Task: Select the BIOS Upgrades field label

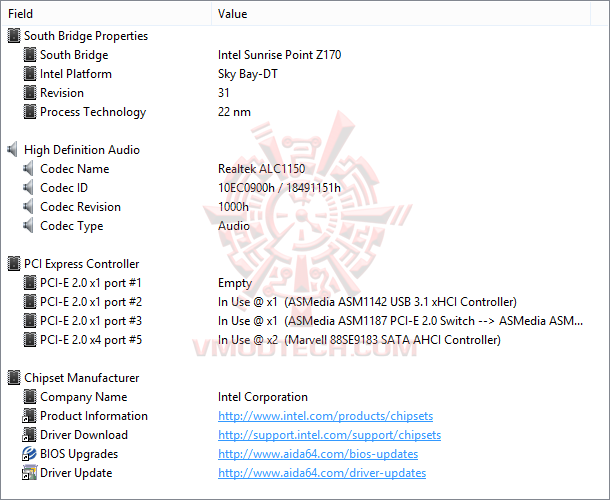Action: pyautogui.click(x=79, y=454)
